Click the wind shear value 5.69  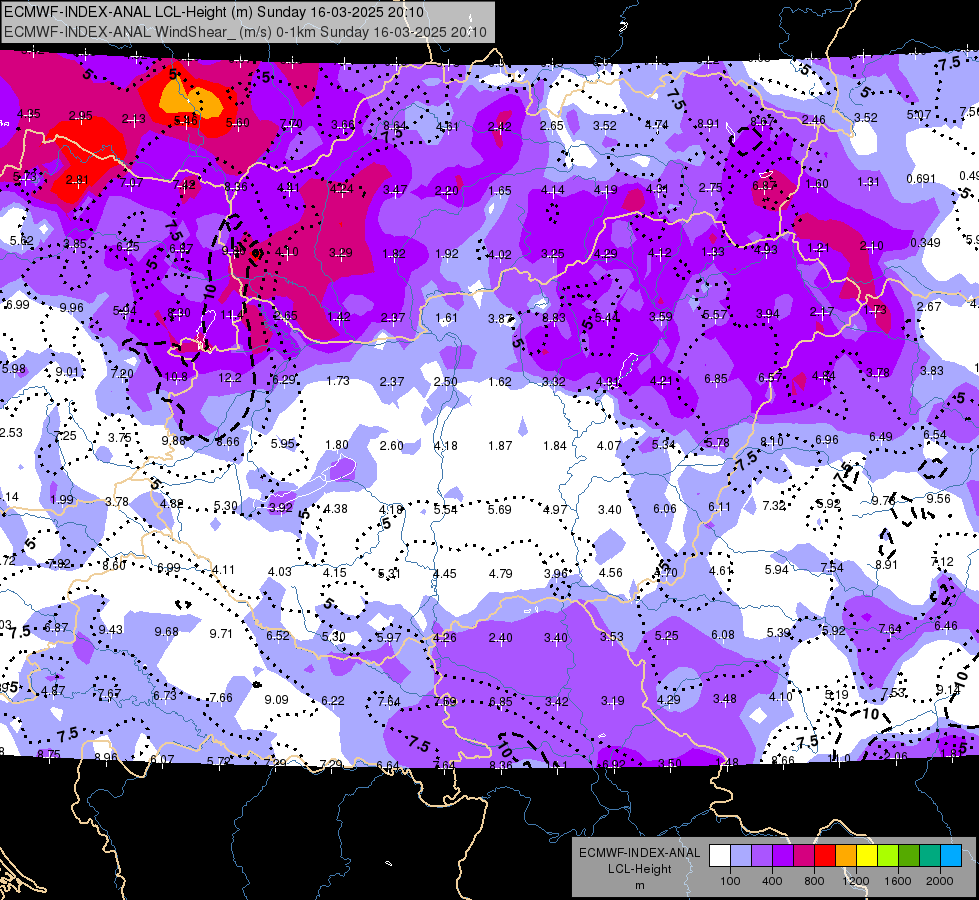pyautogui.click(x=500, y=510)
